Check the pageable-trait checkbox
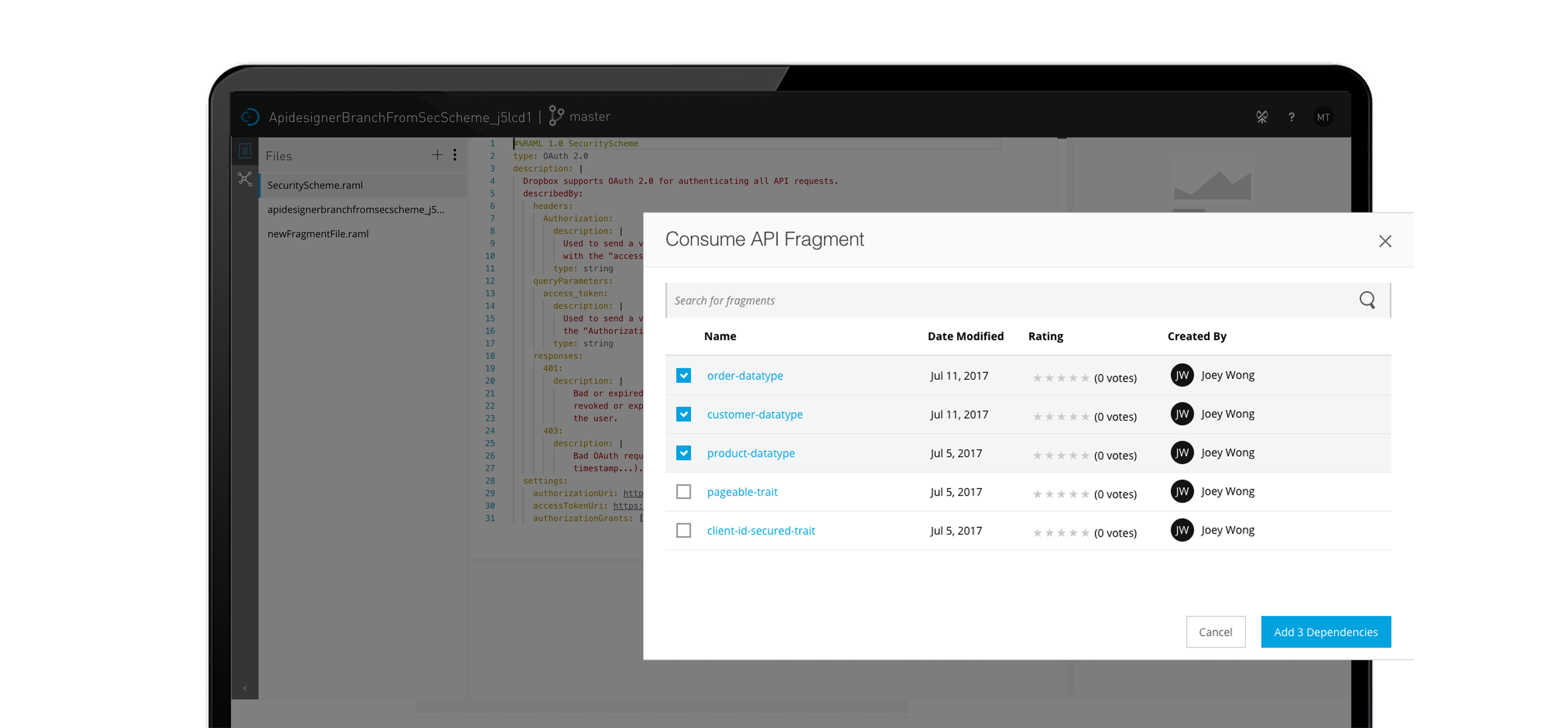The width and height of the screenshot is (1568, 728). point(684,492)
